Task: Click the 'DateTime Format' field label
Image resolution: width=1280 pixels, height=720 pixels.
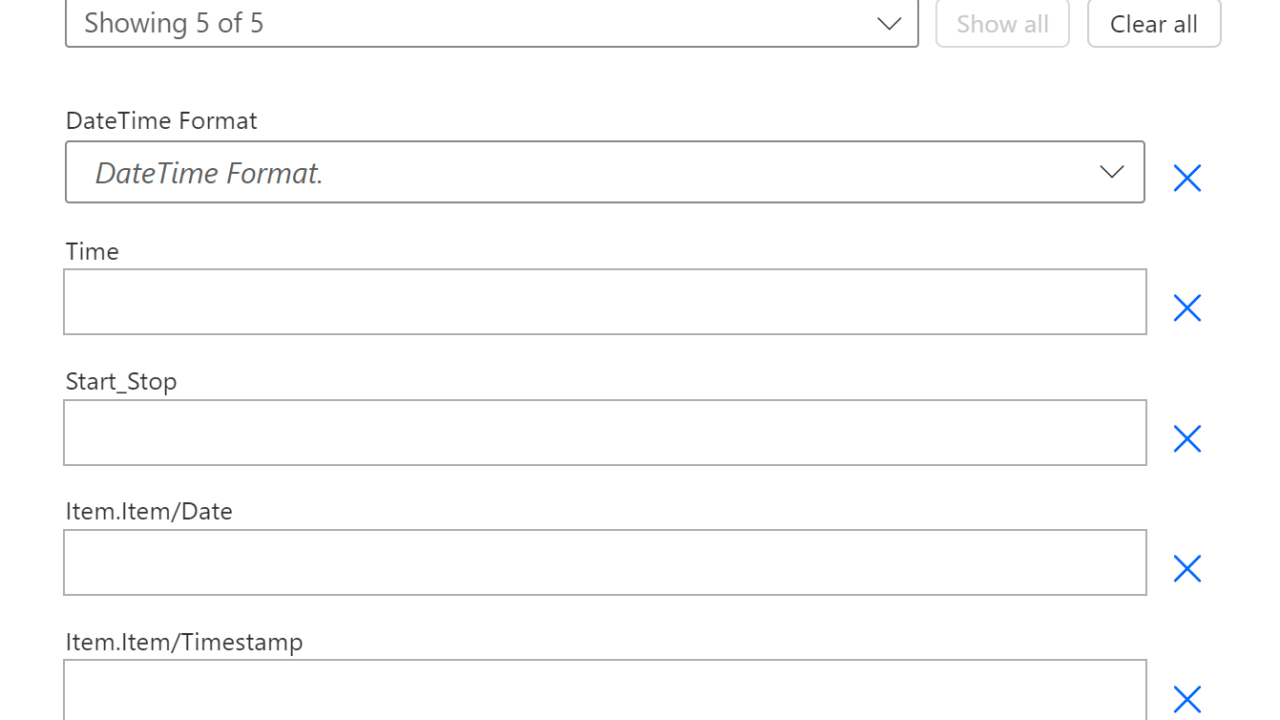Action: [x=161, y=121]
